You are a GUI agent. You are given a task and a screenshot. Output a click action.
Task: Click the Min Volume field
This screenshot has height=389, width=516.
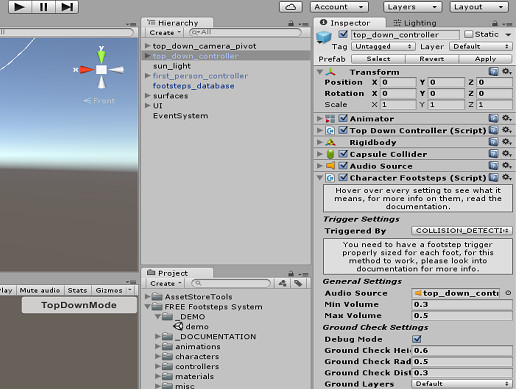462,304
